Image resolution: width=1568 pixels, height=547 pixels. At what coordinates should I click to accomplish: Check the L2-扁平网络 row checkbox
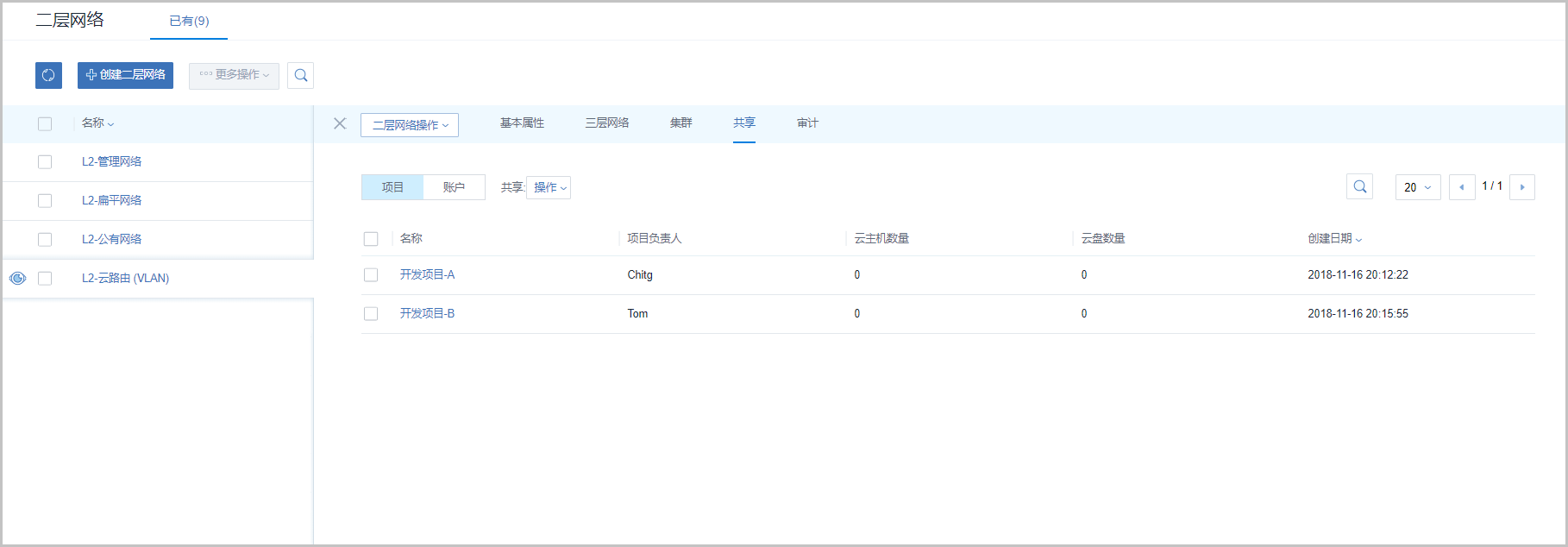45,201
